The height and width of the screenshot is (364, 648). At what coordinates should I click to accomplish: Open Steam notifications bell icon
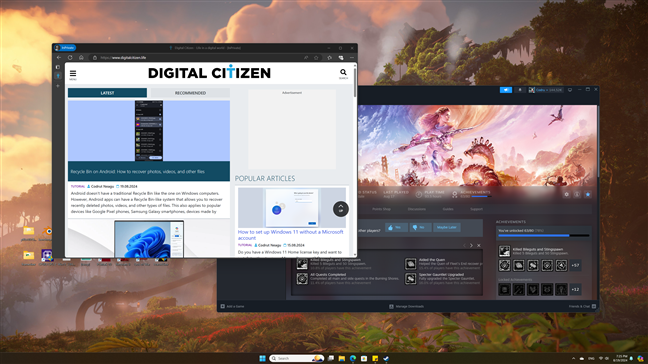point(519,90)
